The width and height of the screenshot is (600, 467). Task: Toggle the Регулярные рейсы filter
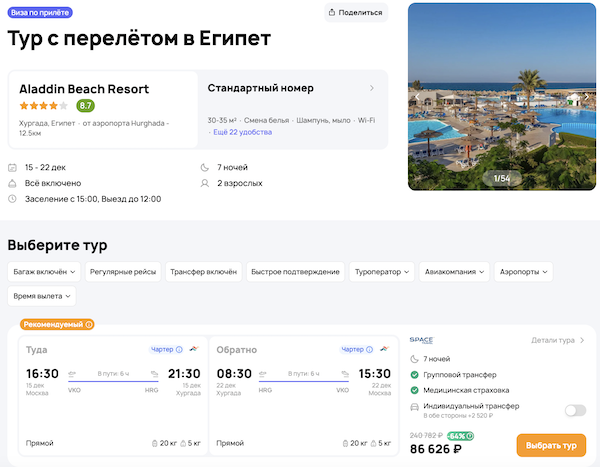click(121, 271)
